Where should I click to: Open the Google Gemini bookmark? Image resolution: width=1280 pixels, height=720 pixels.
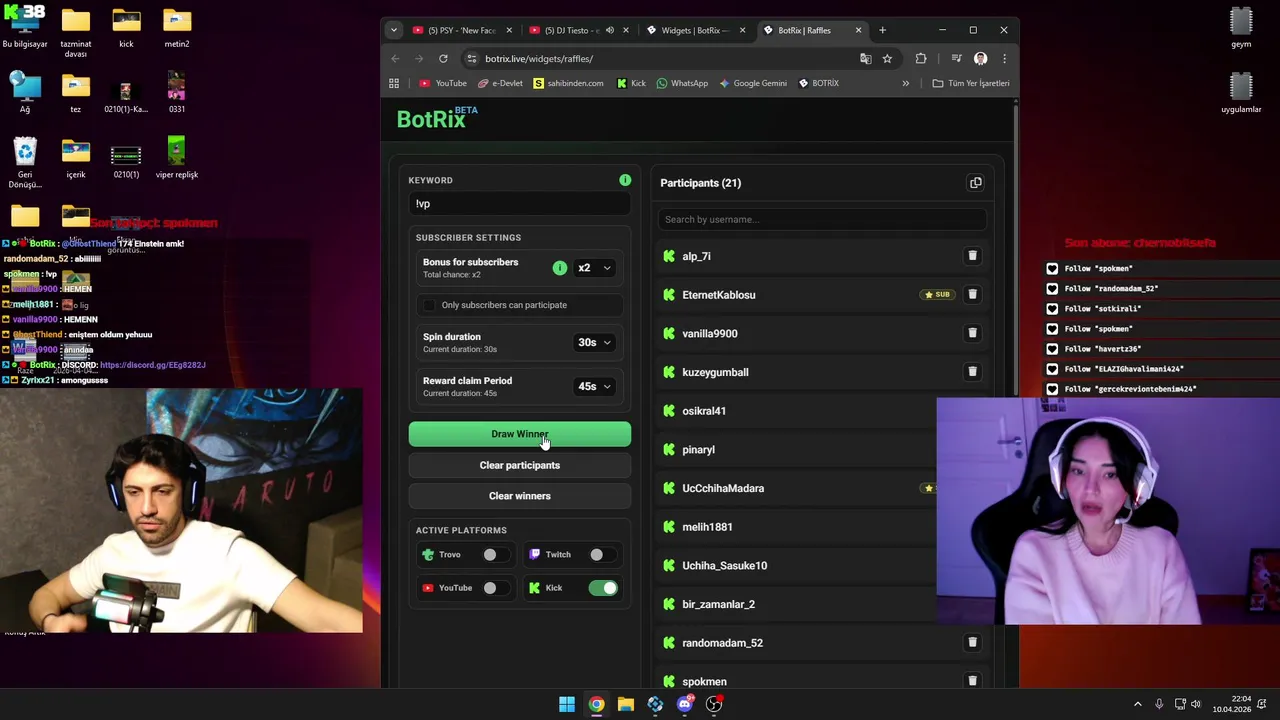coord(753,83)
